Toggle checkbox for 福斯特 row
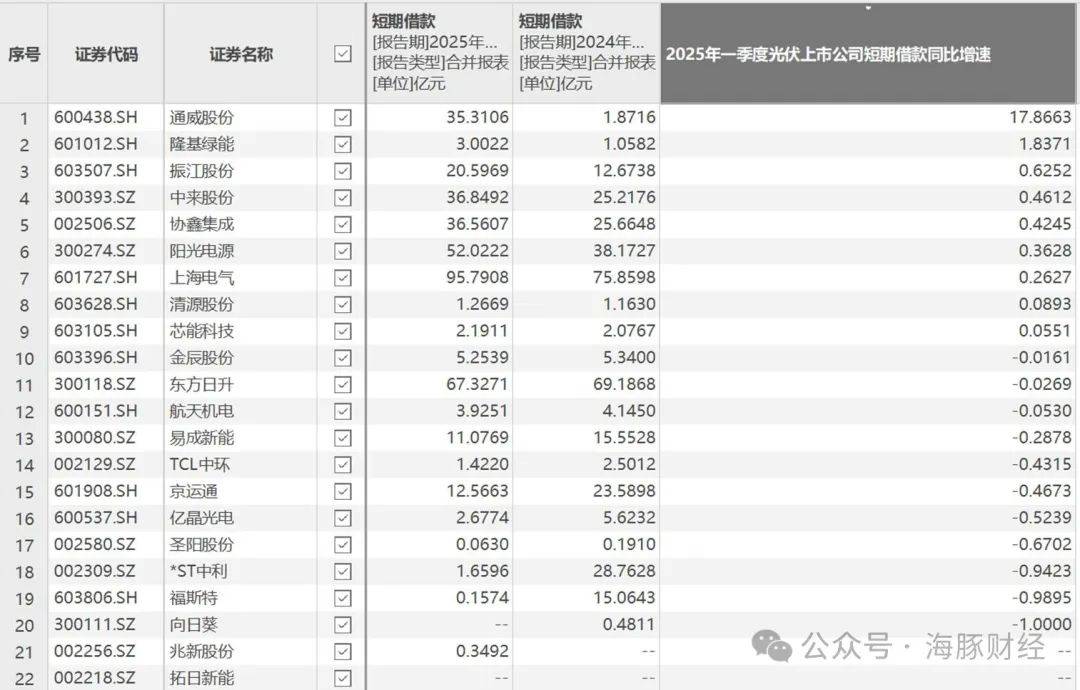The width and height of the screenshot is (1080, 690). [x=343, y=598]
